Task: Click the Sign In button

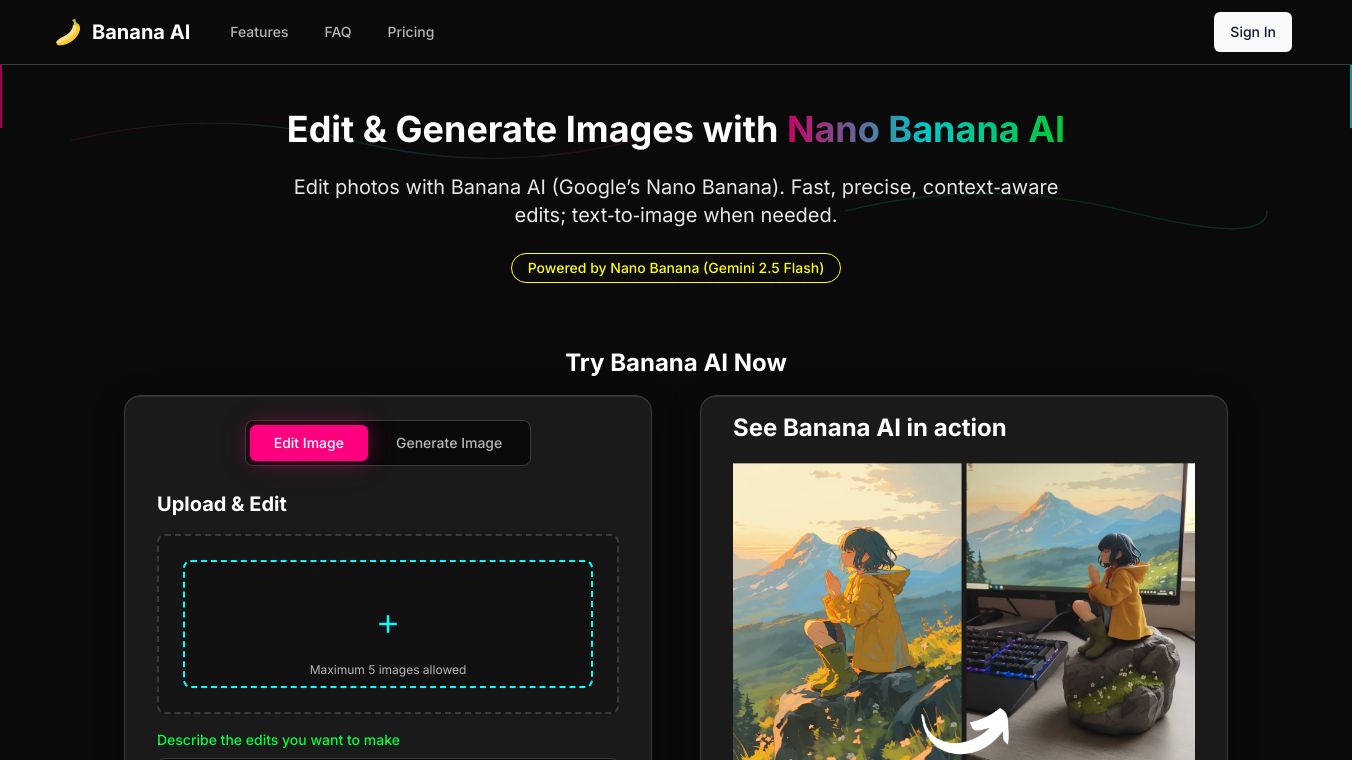Action: [1253, 32]
